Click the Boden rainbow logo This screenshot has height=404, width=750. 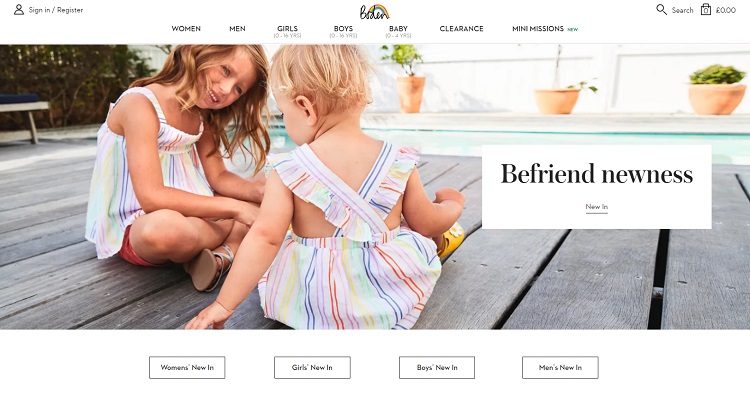click(x=375, y=11)
